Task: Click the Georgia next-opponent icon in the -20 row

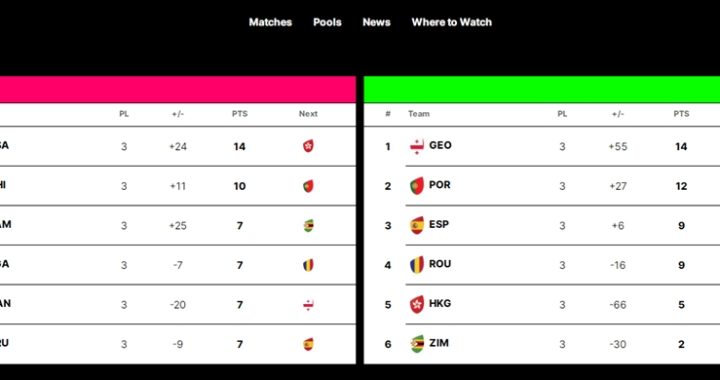Action: [x=308, y=305]
